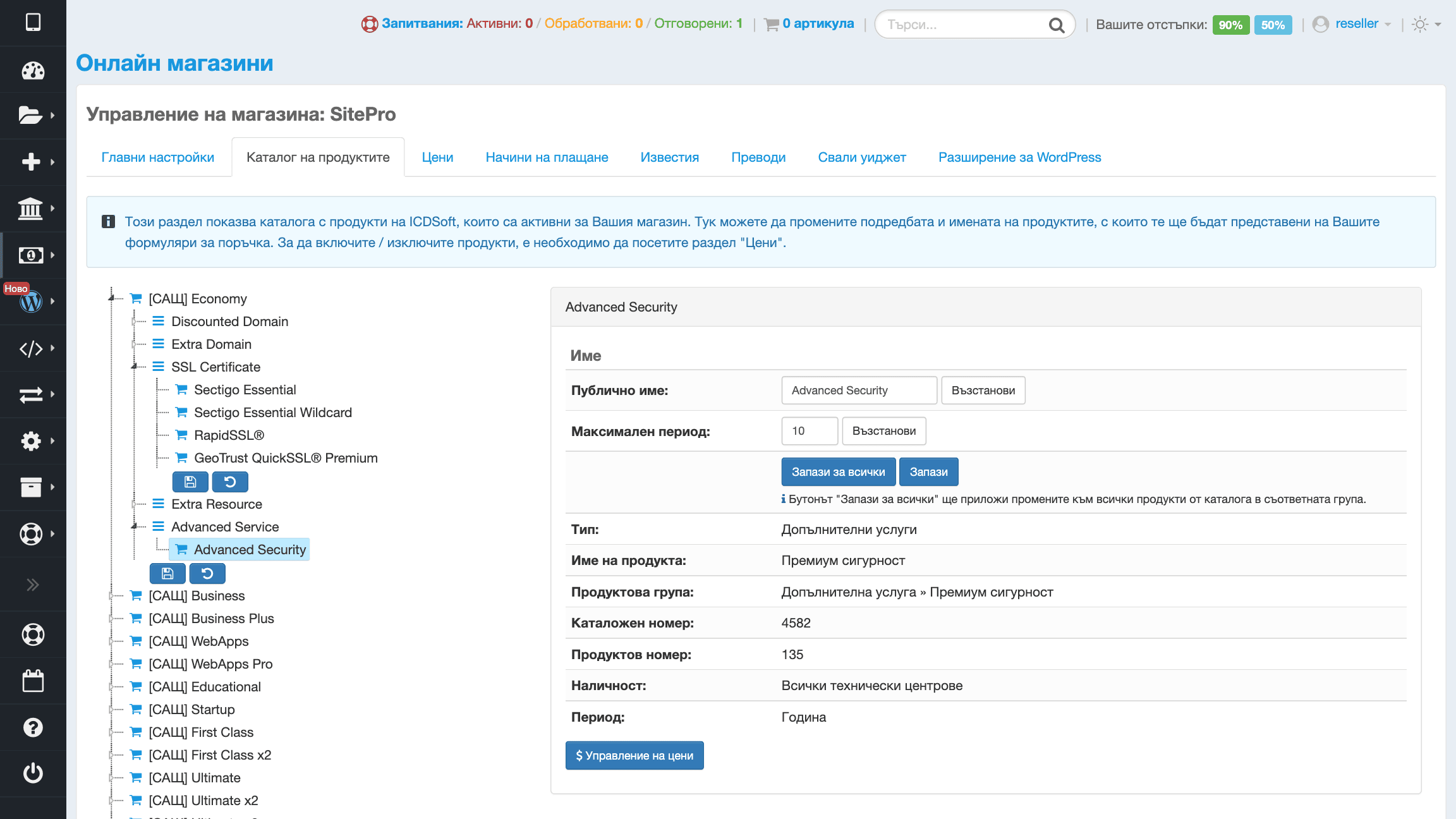This screenshot has height=819, width=1456.
Task: Open the Начини на плащане tab
Action: click(547, 157)
